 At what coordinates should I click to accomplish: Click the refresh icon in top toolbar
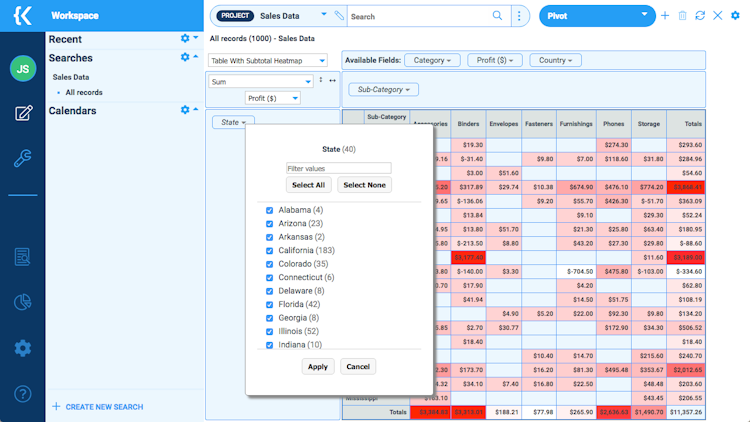[700, 16]
